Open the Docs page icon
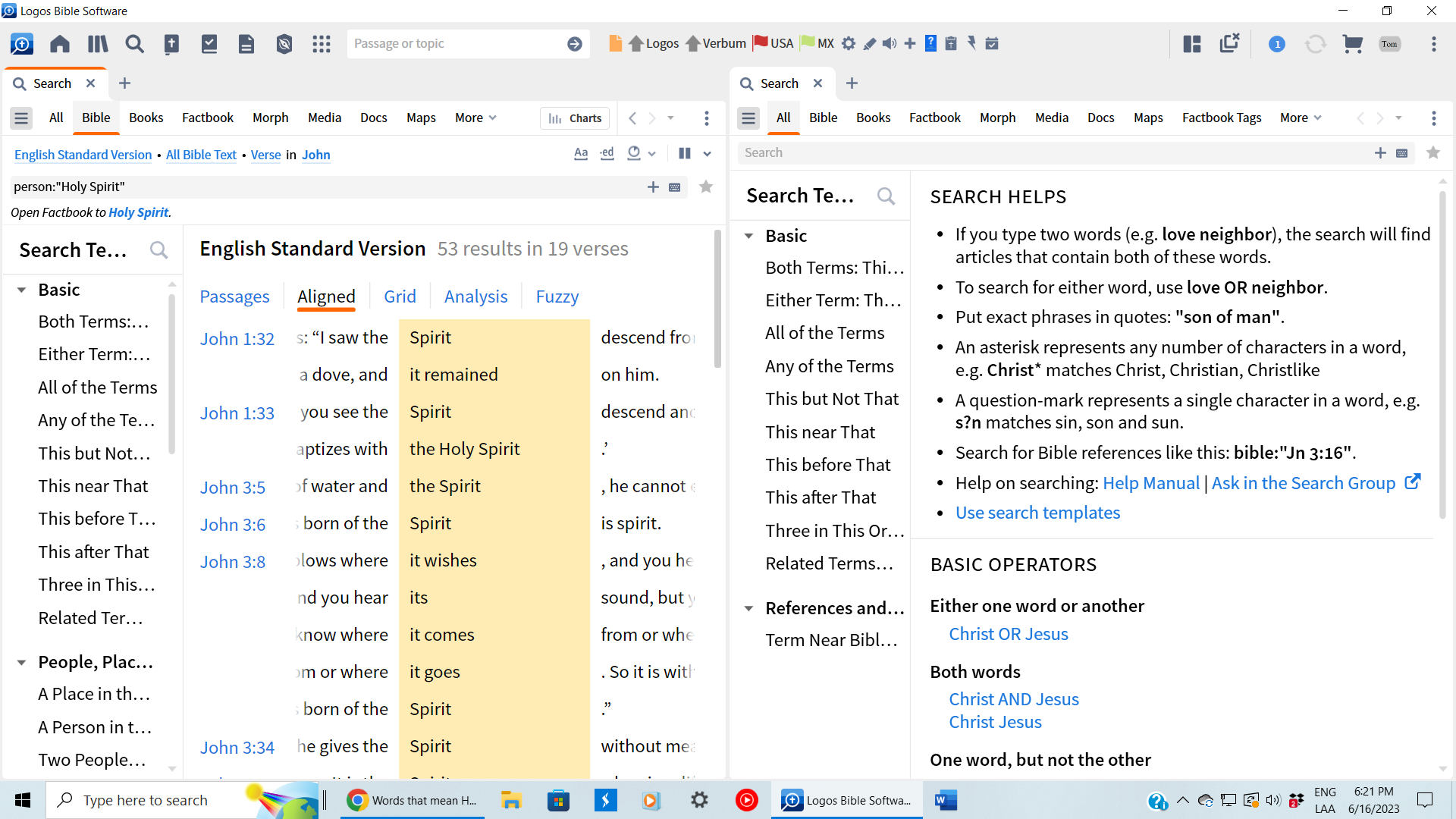This screenshot has width=1456, height=819. [246, 44]
